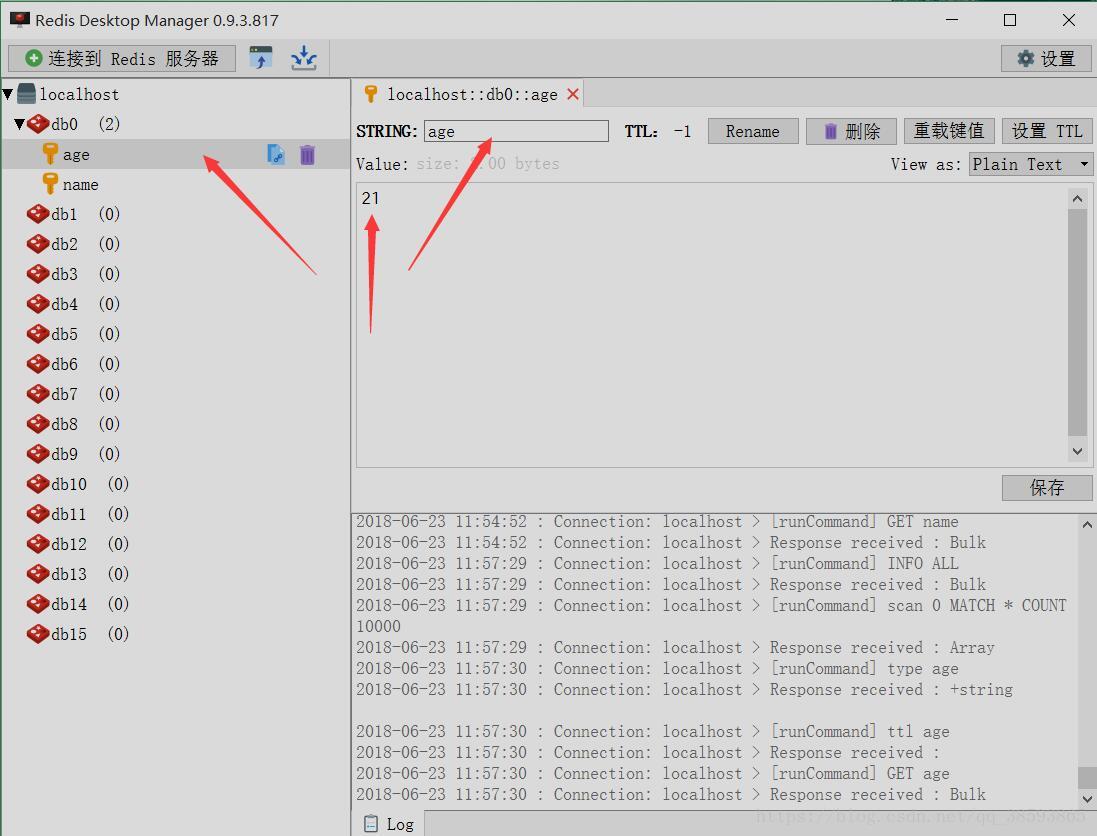Open the Log tab
The height and width of the screenshot is (836, 1097).
pyautogui.click(x=389, y=824)
